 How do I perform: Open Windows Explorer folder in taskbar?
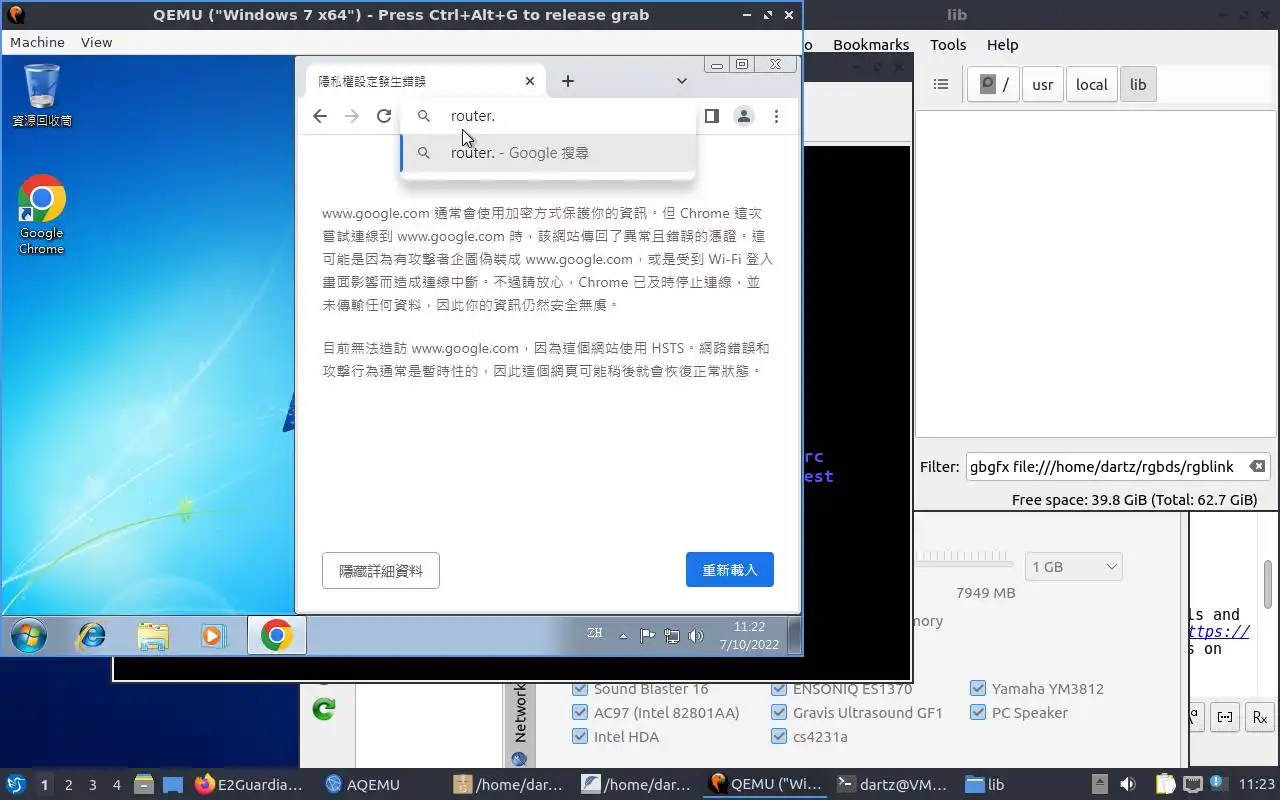pos(153,635)
